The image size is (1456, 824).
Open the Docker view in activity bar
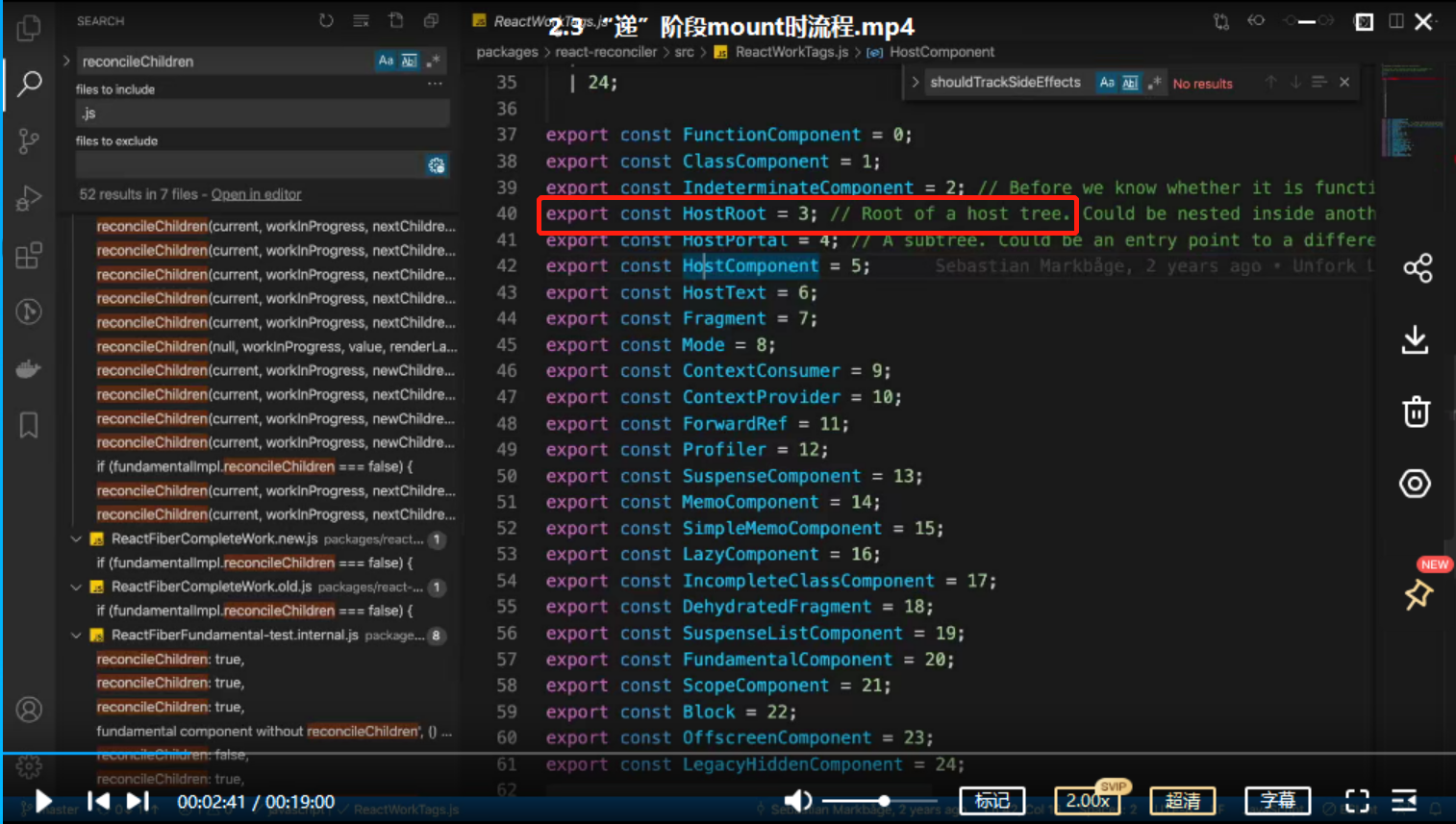pos(29,368)
